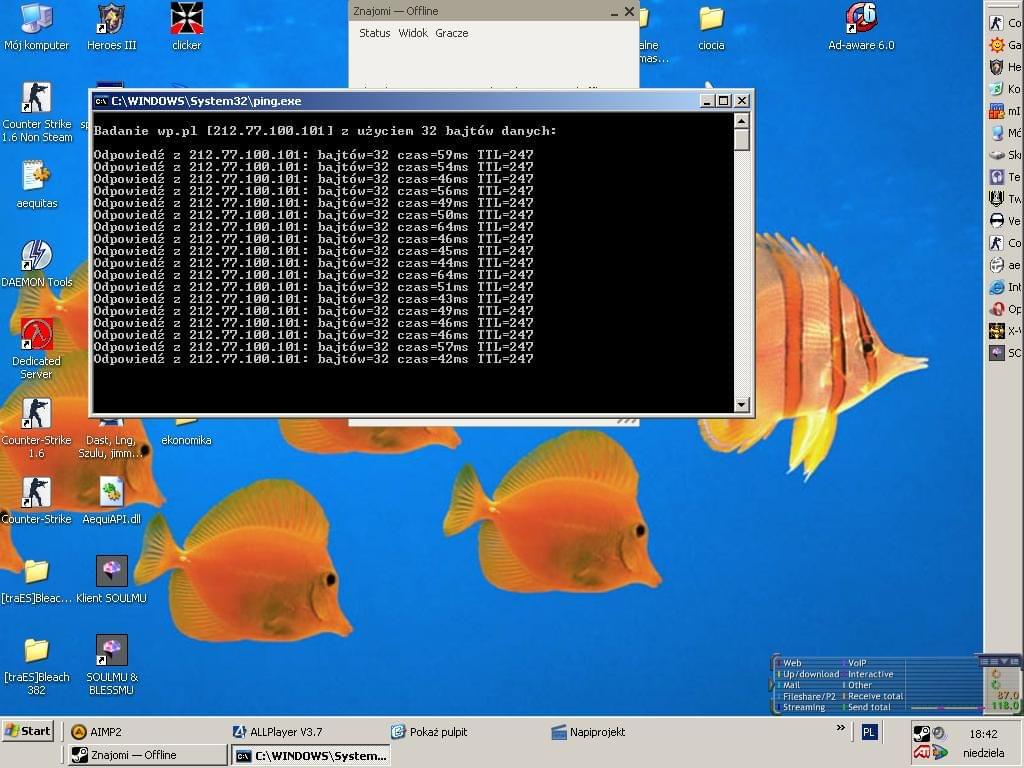Click the reply line with czas=42ms
The image size is (1024, 768).
(x=313, y=359)
